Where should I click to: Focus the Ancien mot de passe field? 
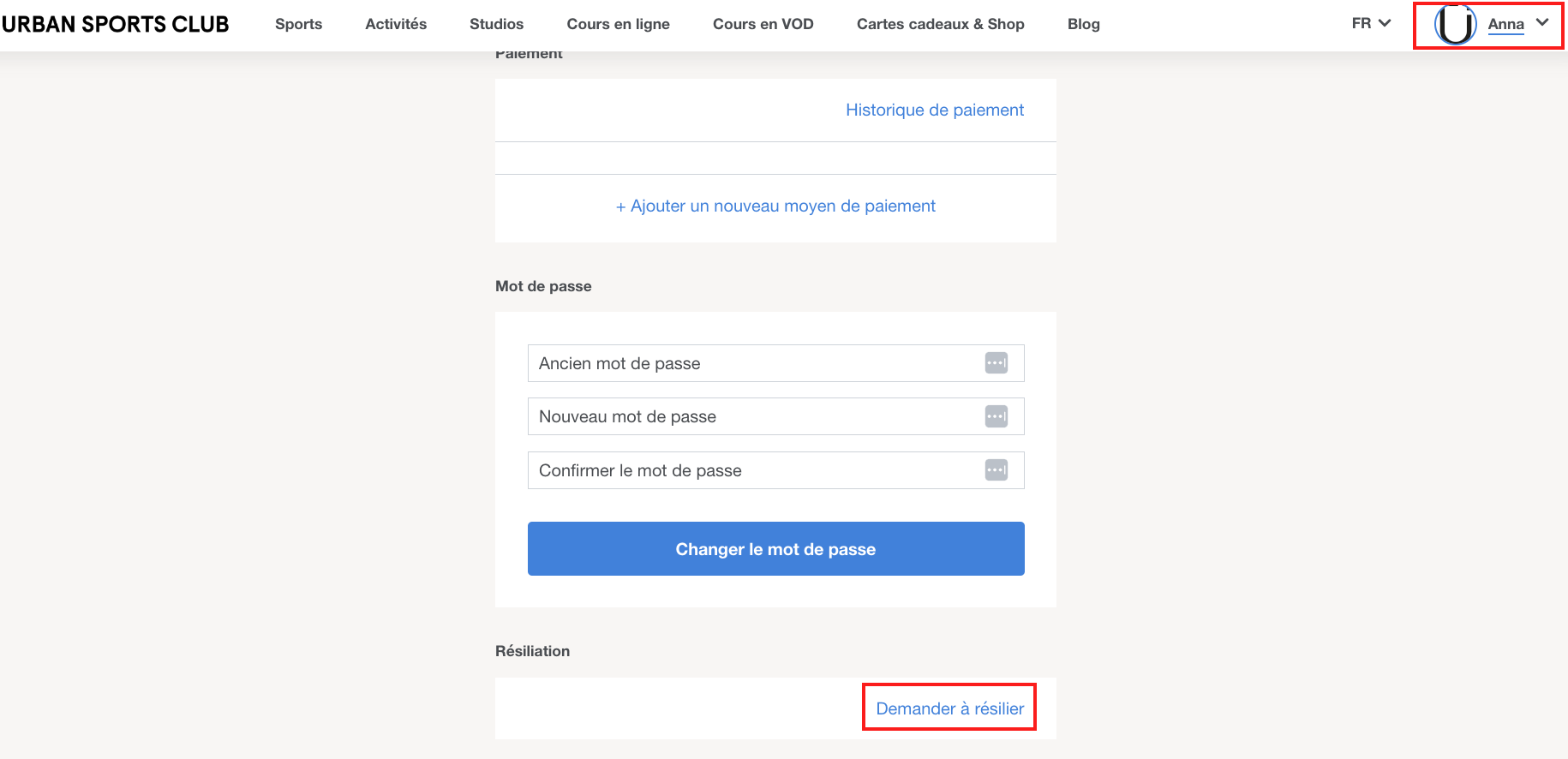pyautogui.click(x=775, y=363)
